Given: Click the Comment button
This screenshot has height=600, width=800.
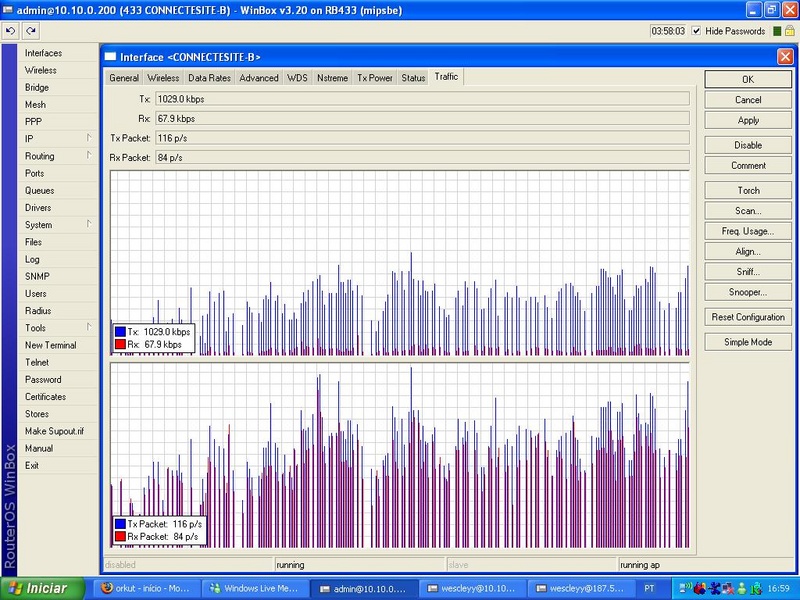Looking at the screenshot, I should pos(748,165).
